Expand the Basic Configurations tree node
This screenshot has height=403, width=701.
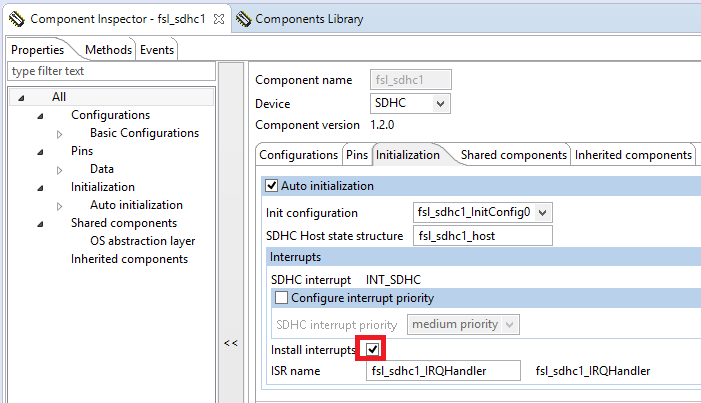(59, 133)
